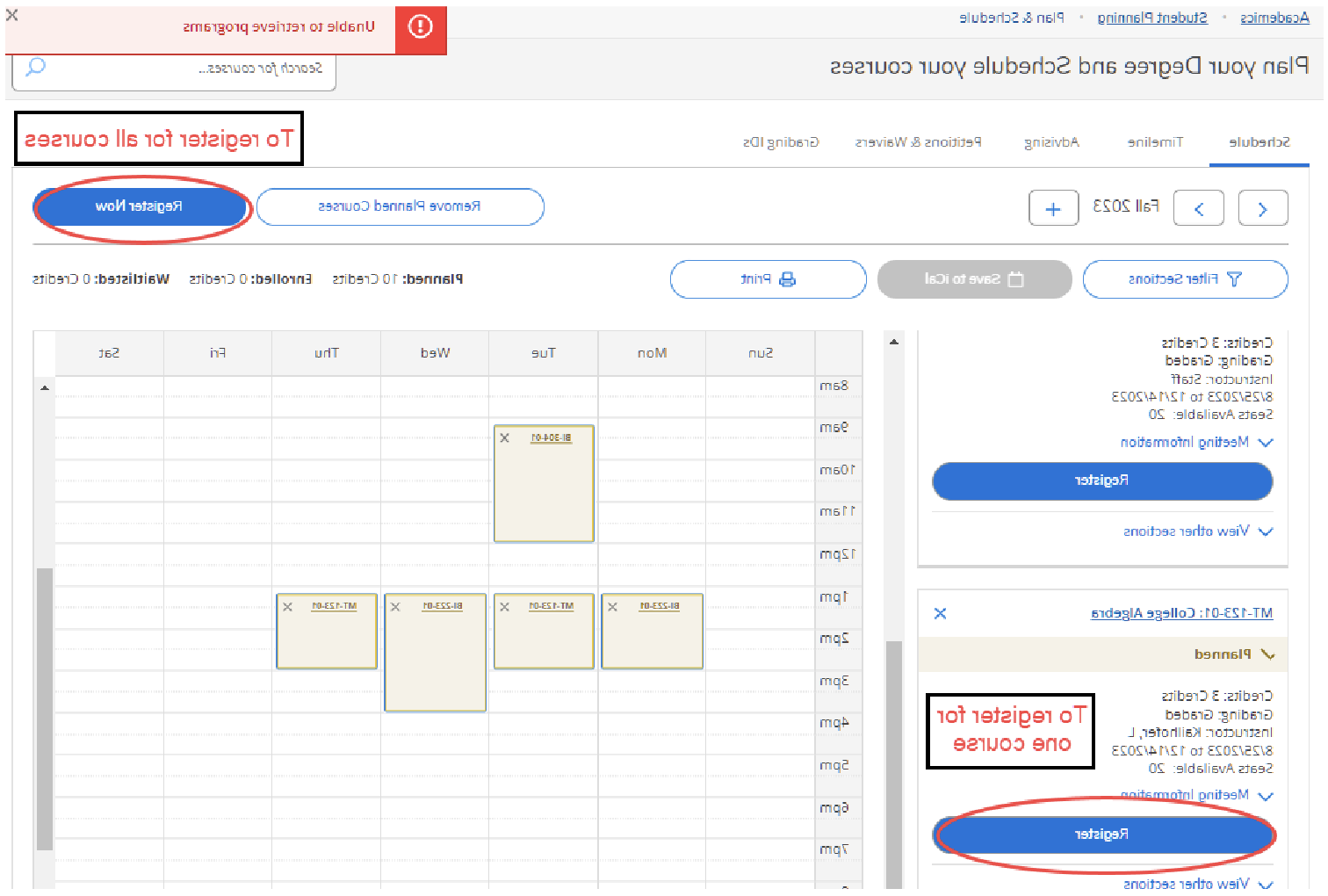Click the '8am' time label

pos(834,386)
